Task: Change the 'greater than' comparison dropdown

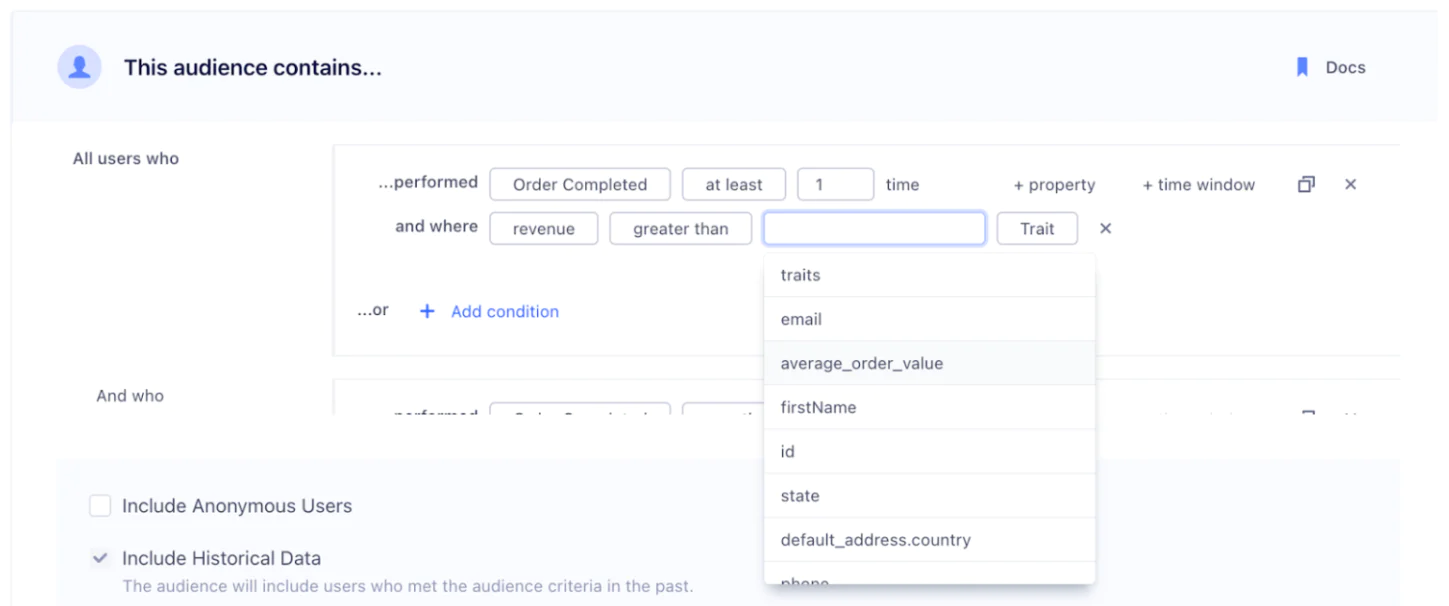Action: pos(680,228)
